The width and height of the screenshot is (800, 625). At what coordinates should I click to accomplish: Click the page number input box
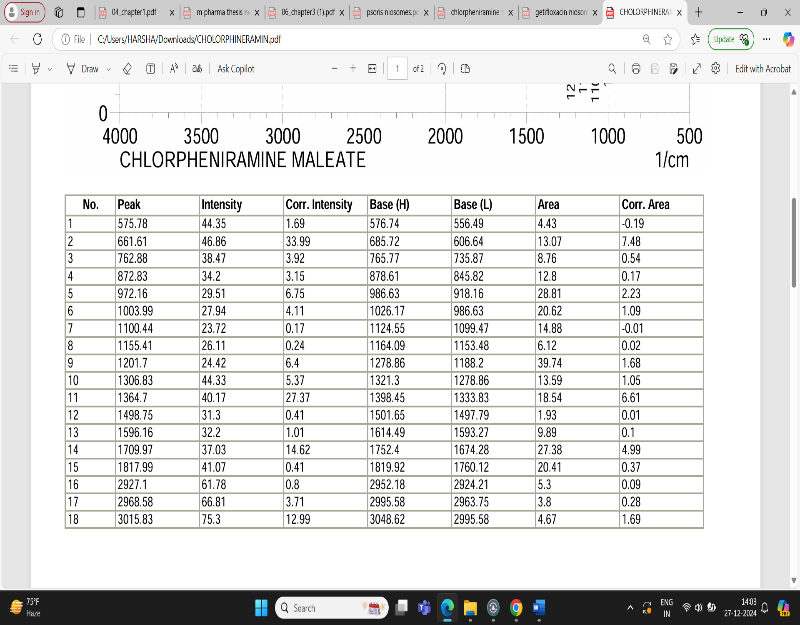tap(397, 68)
